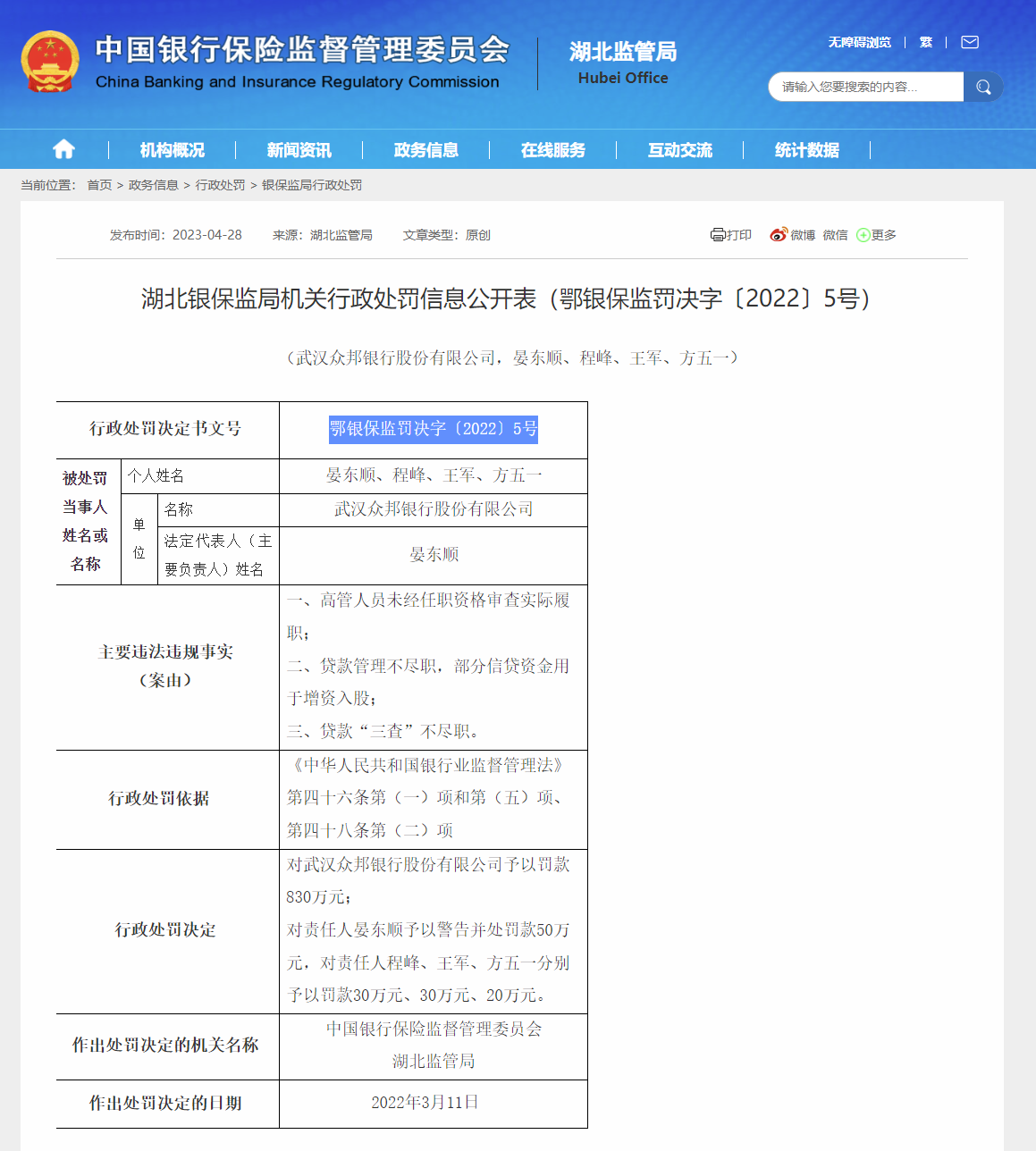Click table cell 武汉众邦银行股份有限公司

(434, 509)
